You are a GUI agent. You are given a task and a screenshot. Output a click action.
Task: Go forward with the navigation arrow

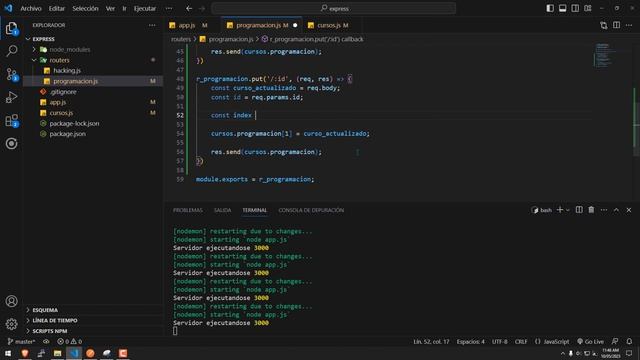(202, 8)
